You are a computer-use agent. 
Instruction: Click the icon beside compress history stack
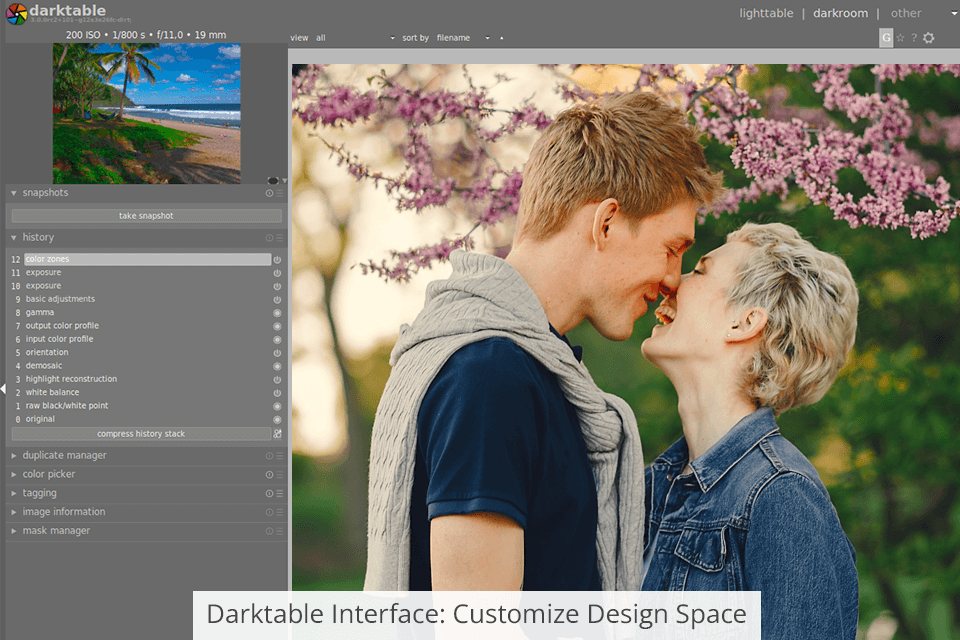(x=278, y=434)
